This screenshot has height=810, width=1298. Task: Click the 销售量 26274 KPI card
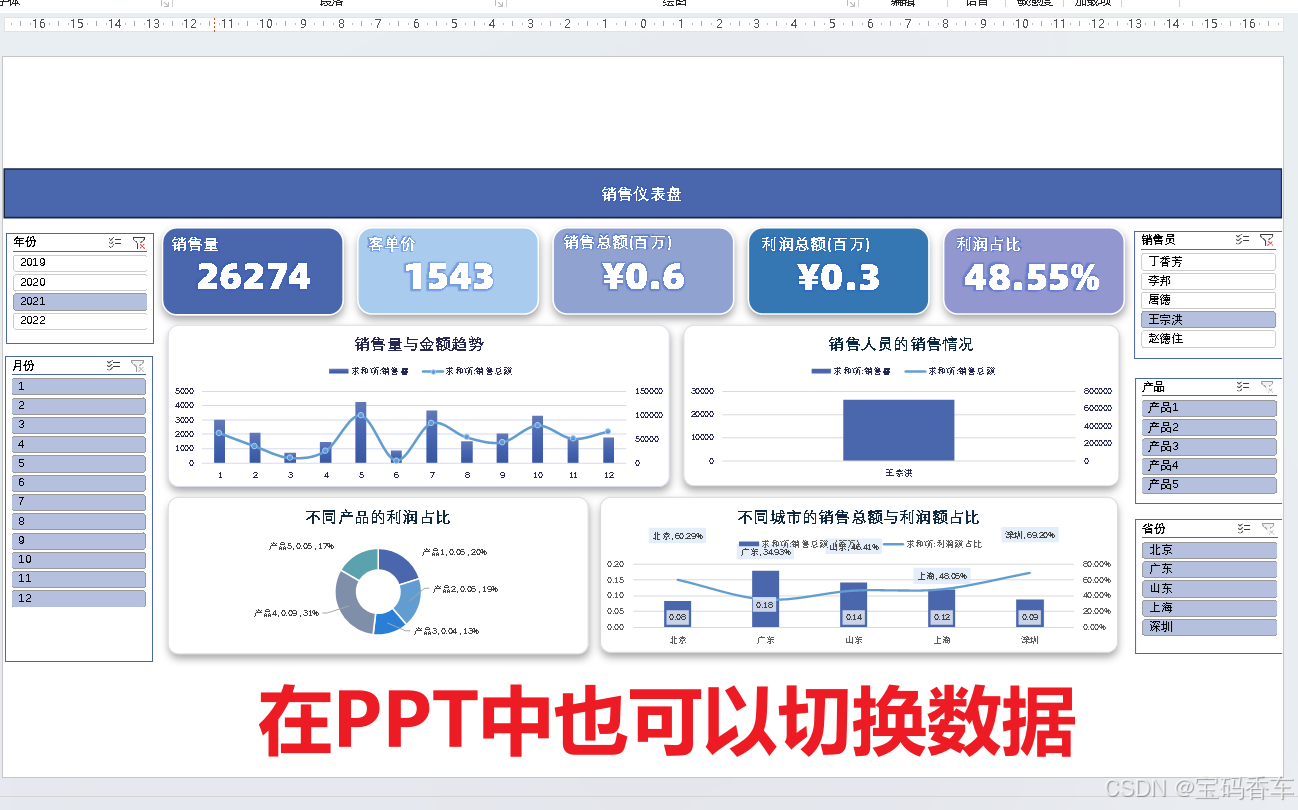pyautogui.click(x=253, y=271)
